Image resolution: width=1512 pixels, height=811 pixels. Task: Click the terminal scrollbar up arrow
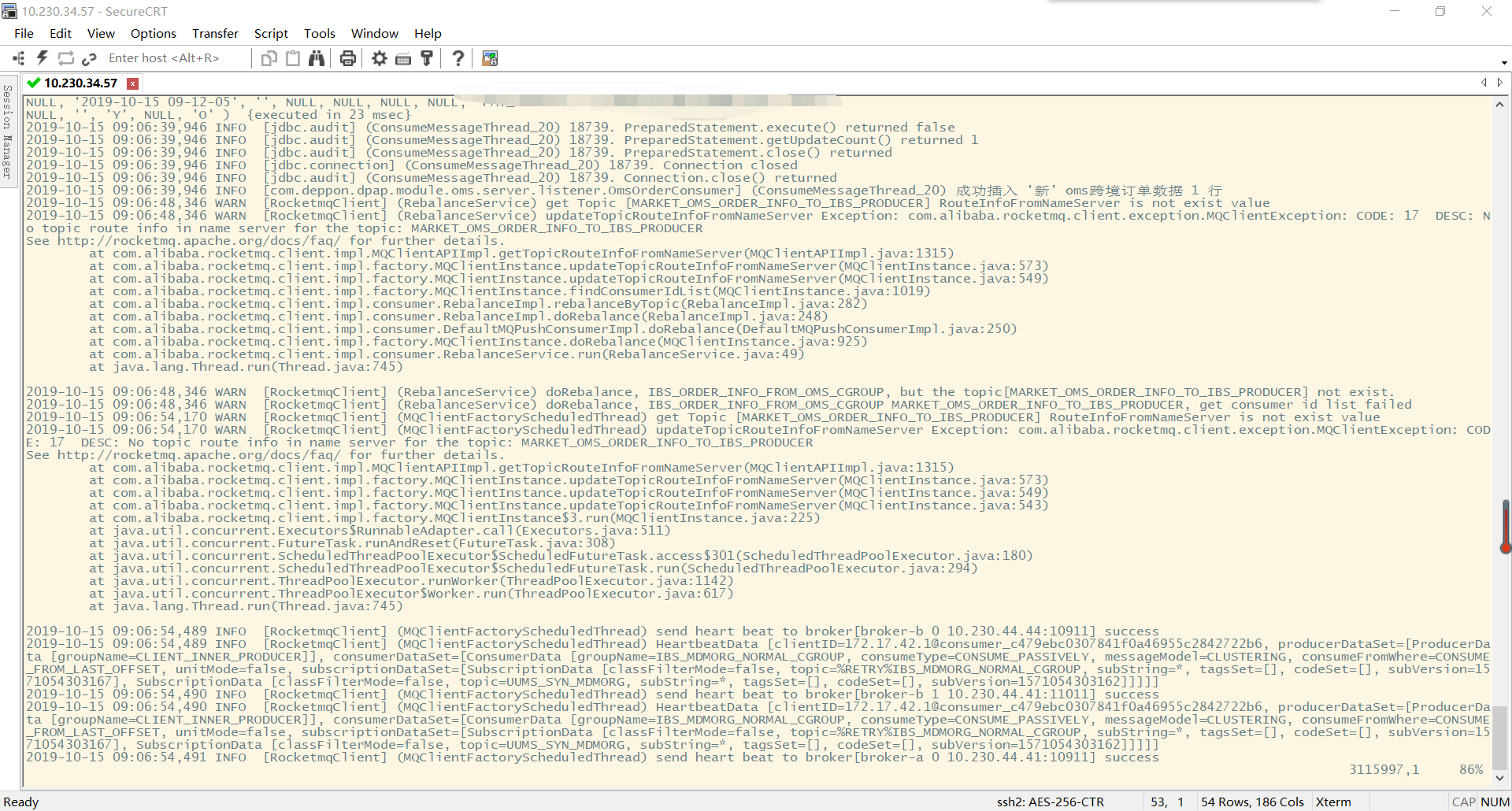pyautogui.click(x=1499, y=104)
